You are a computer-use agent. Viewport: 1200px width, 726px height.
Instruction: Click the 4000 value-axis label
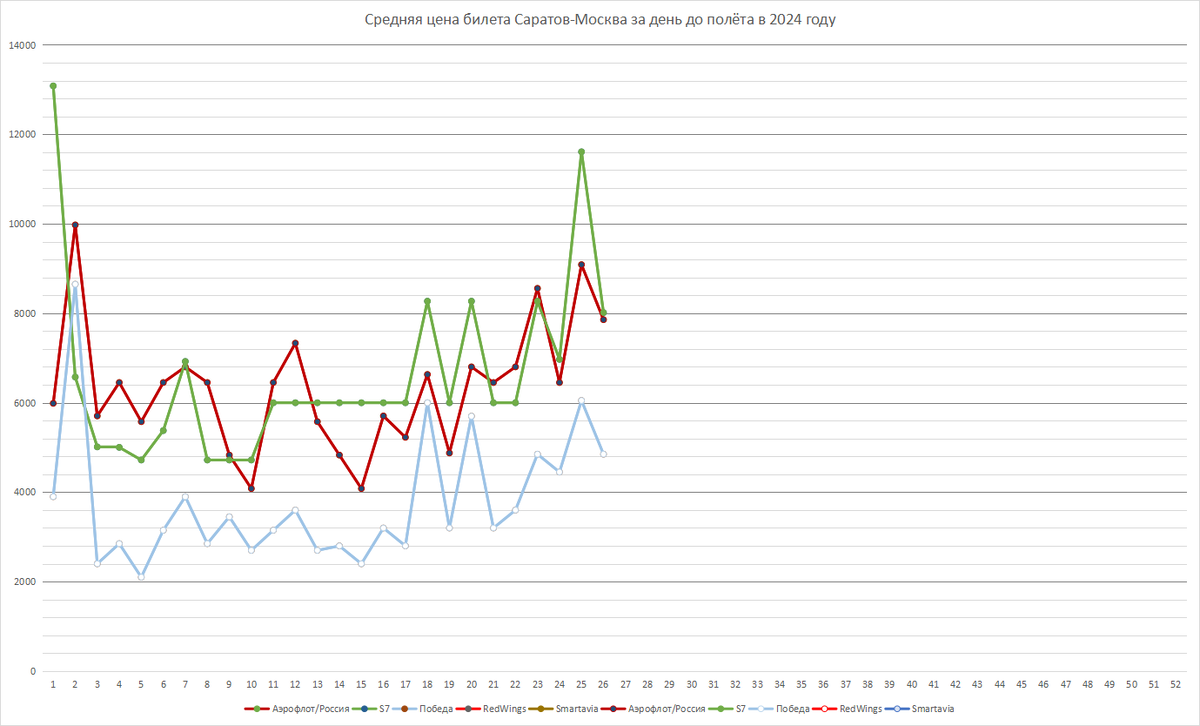(24, 492)
